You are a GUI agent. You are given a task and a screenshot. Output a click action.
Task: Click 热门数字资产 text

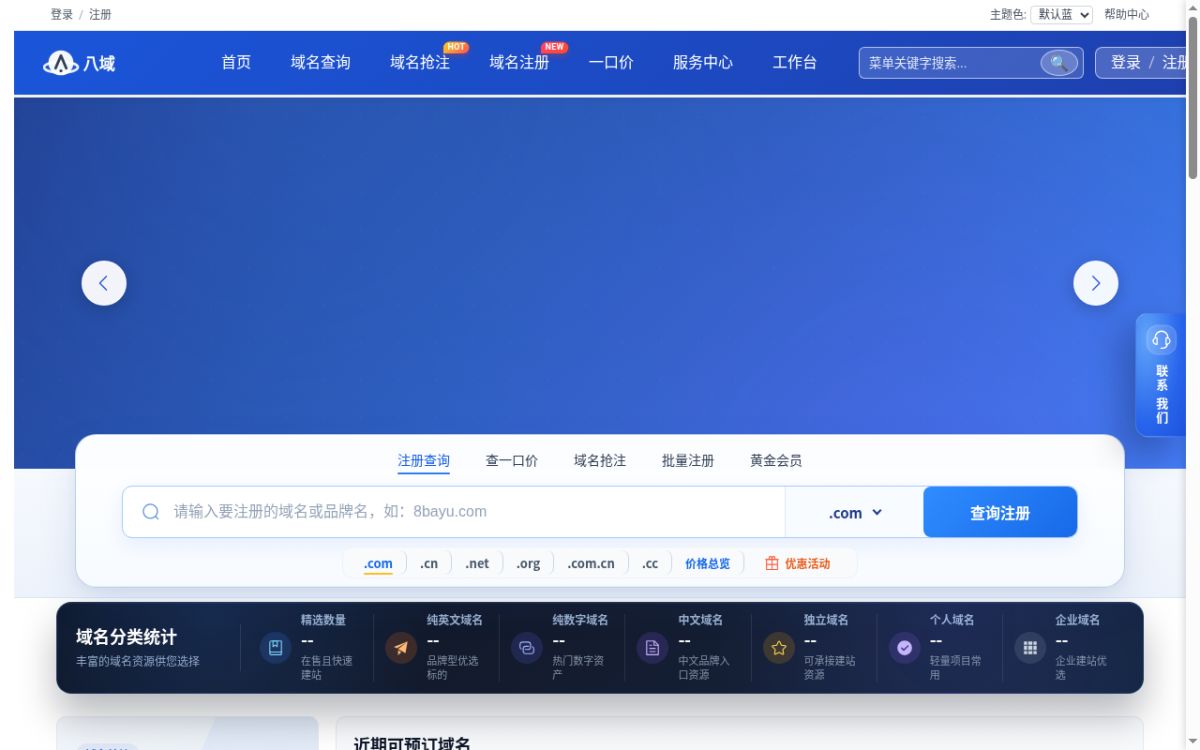pyautogui.click(x=578, y=668)
